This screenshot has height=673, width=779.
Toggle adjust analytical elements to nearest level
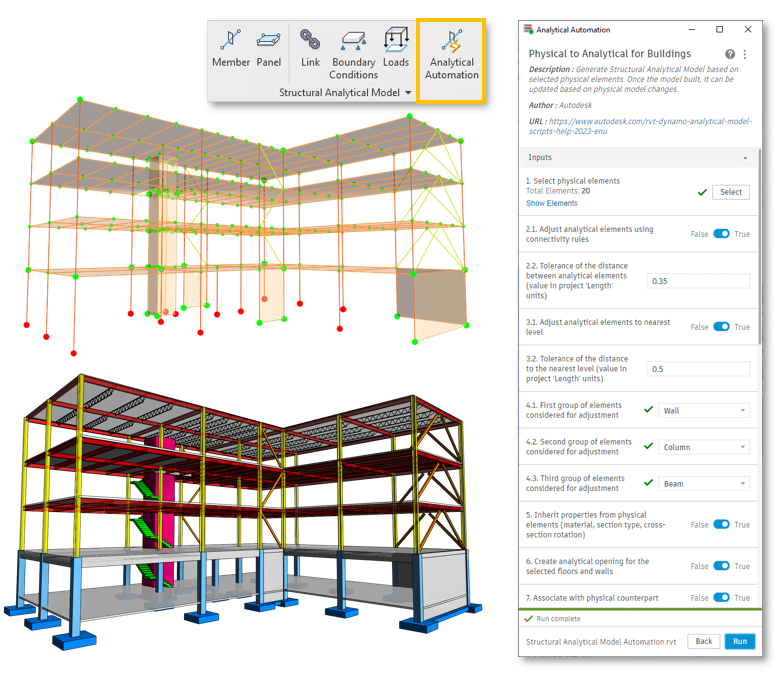click(x=721, y=327)
